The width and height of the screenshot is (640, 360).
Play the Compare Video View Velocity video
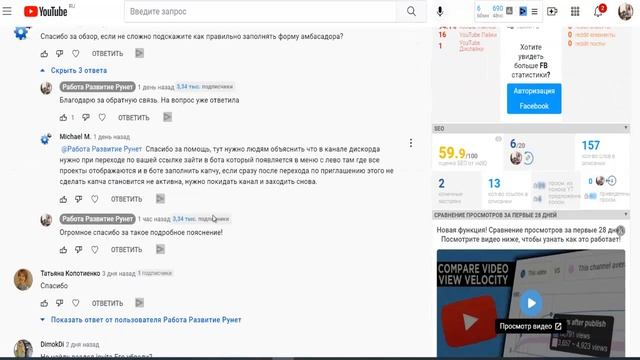tap(531, 303)
